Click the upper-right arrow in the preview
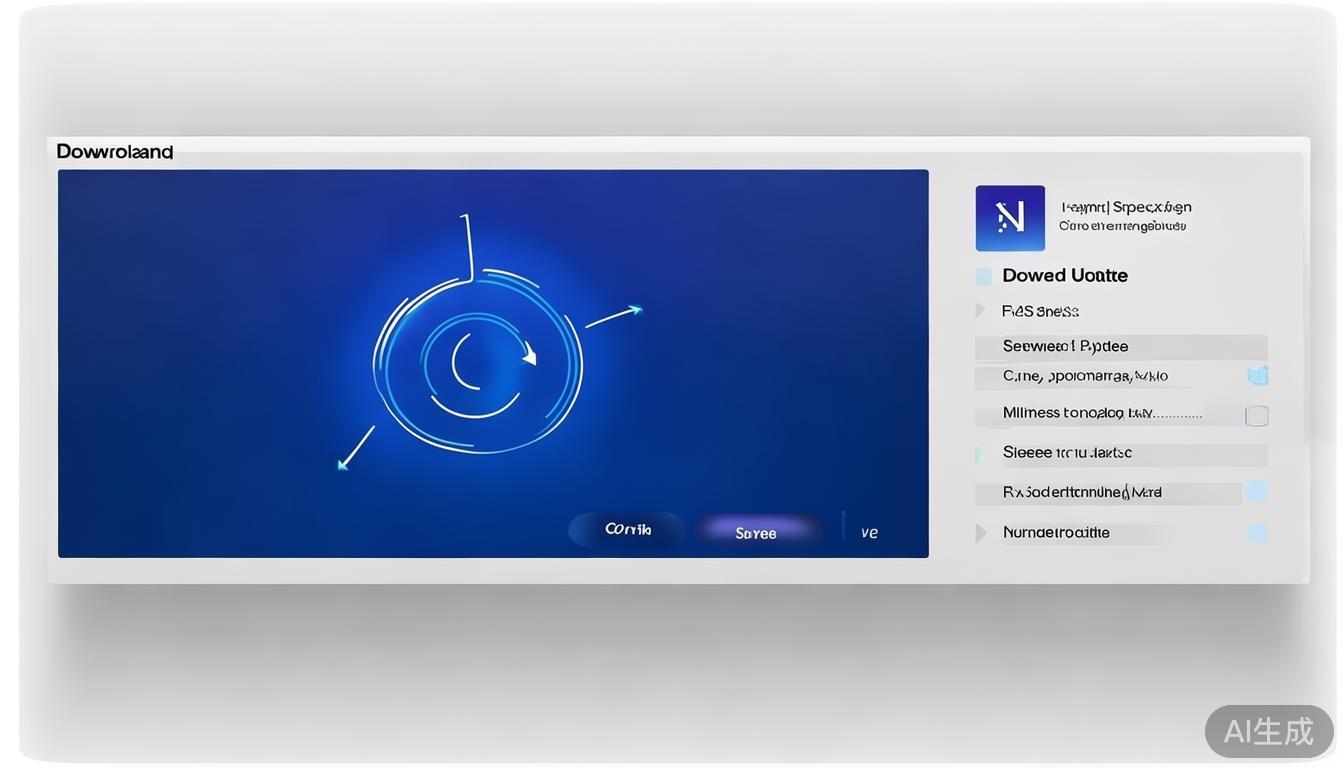The image size is (1344, 768). click(614, 316)
